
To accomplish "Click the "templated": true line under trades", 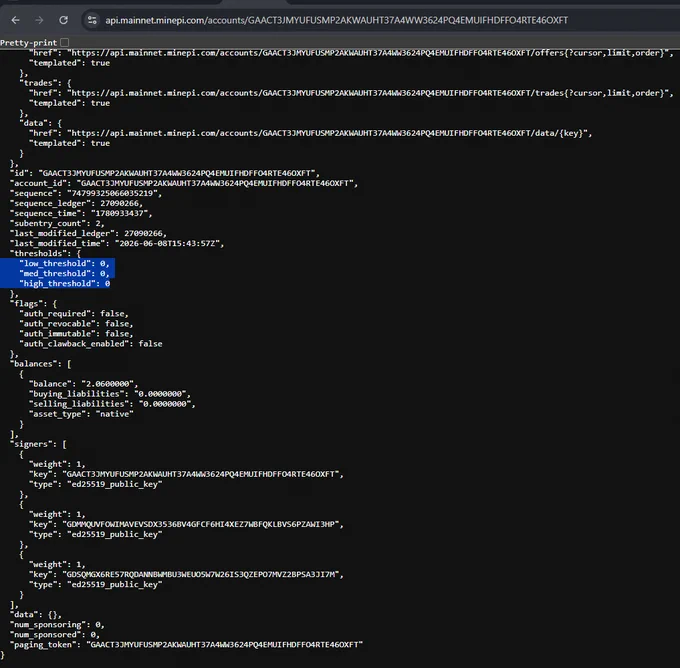I will click(69, 103).
